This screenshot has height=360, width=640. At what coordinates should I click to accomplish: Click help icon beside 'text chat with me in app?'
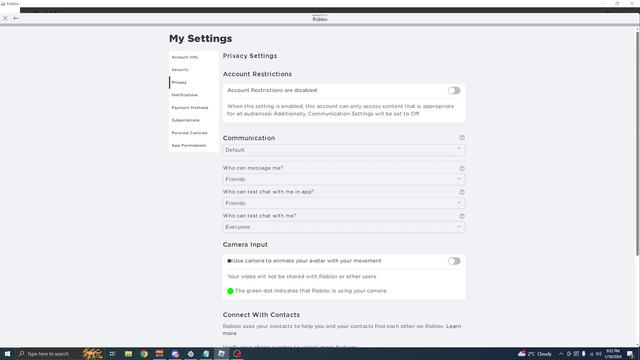click(462, 192)
